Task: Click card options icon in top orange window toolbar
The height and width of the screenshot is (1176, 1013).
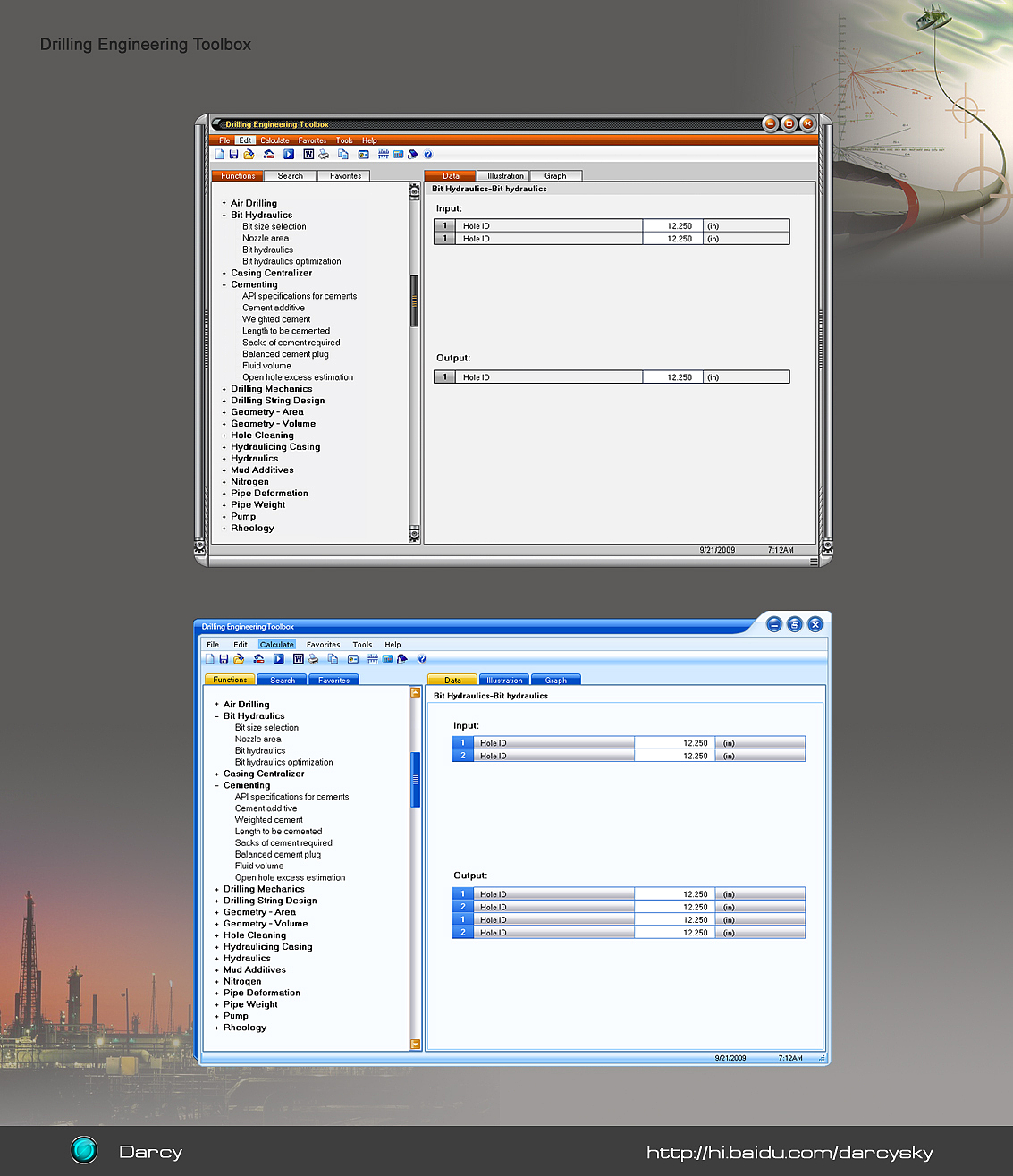Action: coord(364,154)
